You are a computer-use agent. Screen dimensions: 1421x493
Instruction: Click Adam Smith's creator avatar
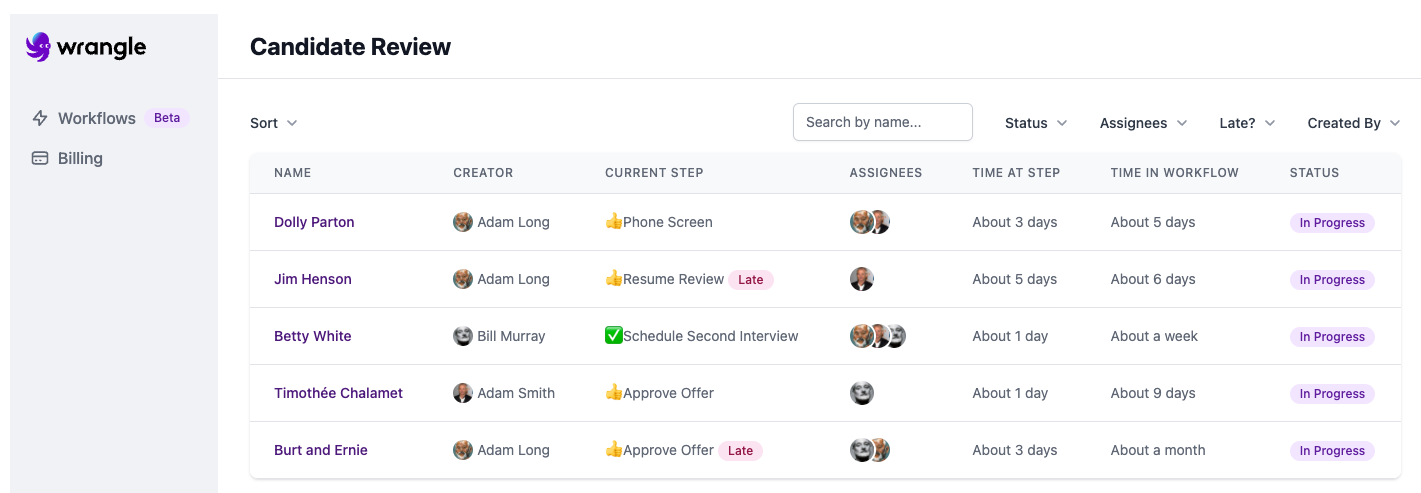pyautogui.click(x=463, y=393)
